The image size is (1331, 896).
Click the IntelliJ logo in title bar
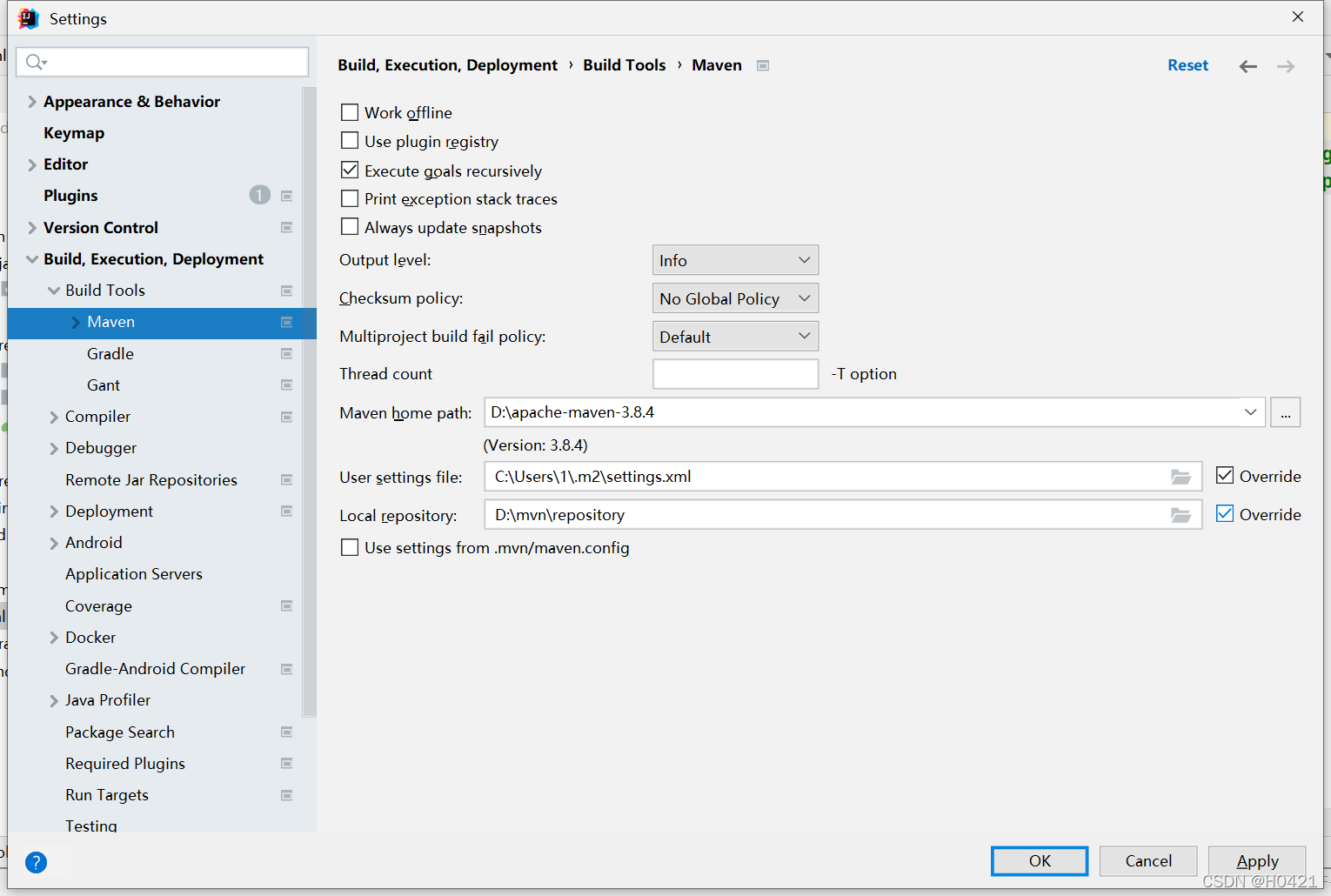[28, 18]
